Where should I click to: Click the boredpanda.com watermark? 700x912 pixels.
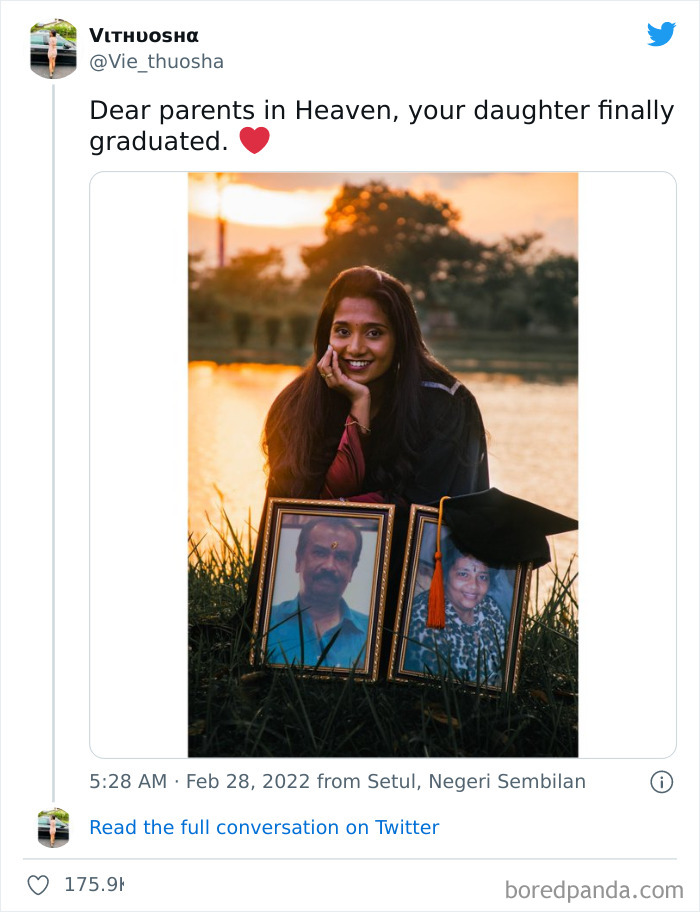tap(593, 889)
